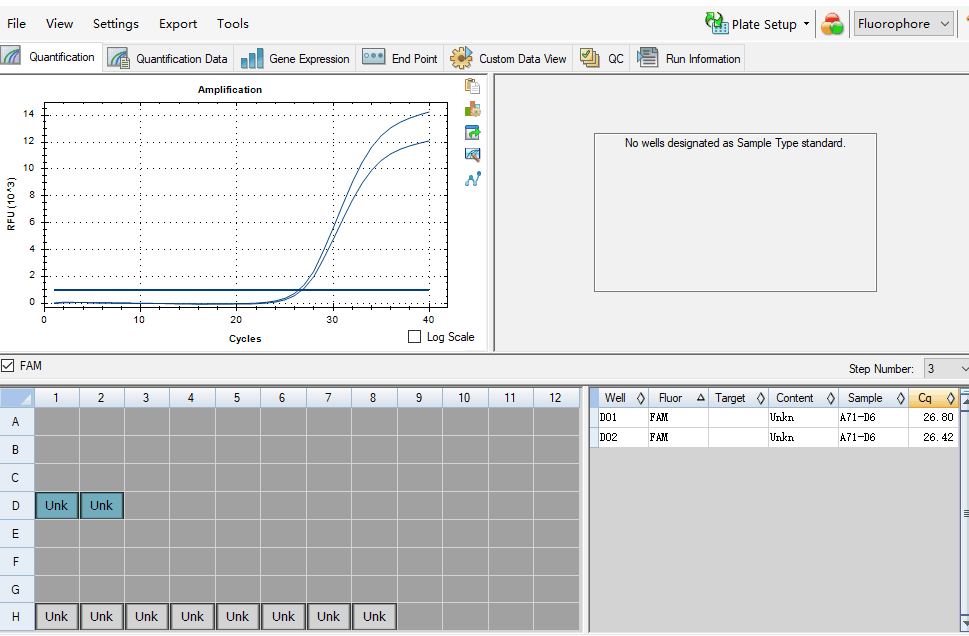Click the Run Information document icon
Viewport: 969px width, 636px height.
648,57
